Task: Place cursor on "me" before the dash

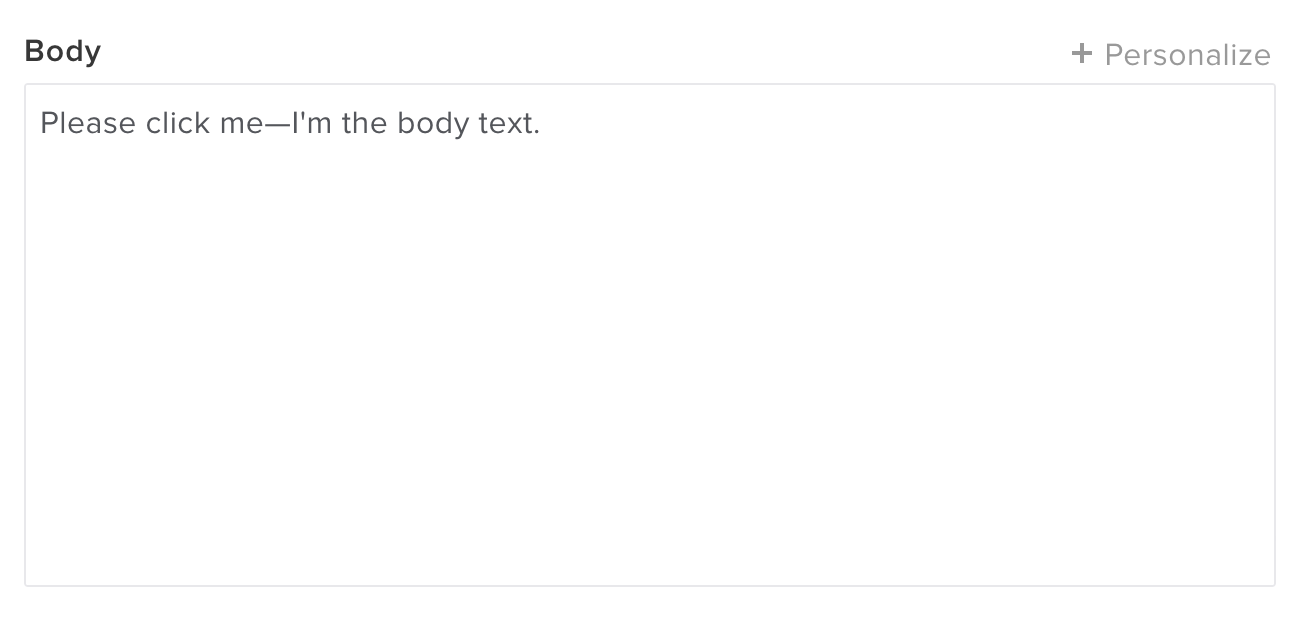Action: [240, 124]
